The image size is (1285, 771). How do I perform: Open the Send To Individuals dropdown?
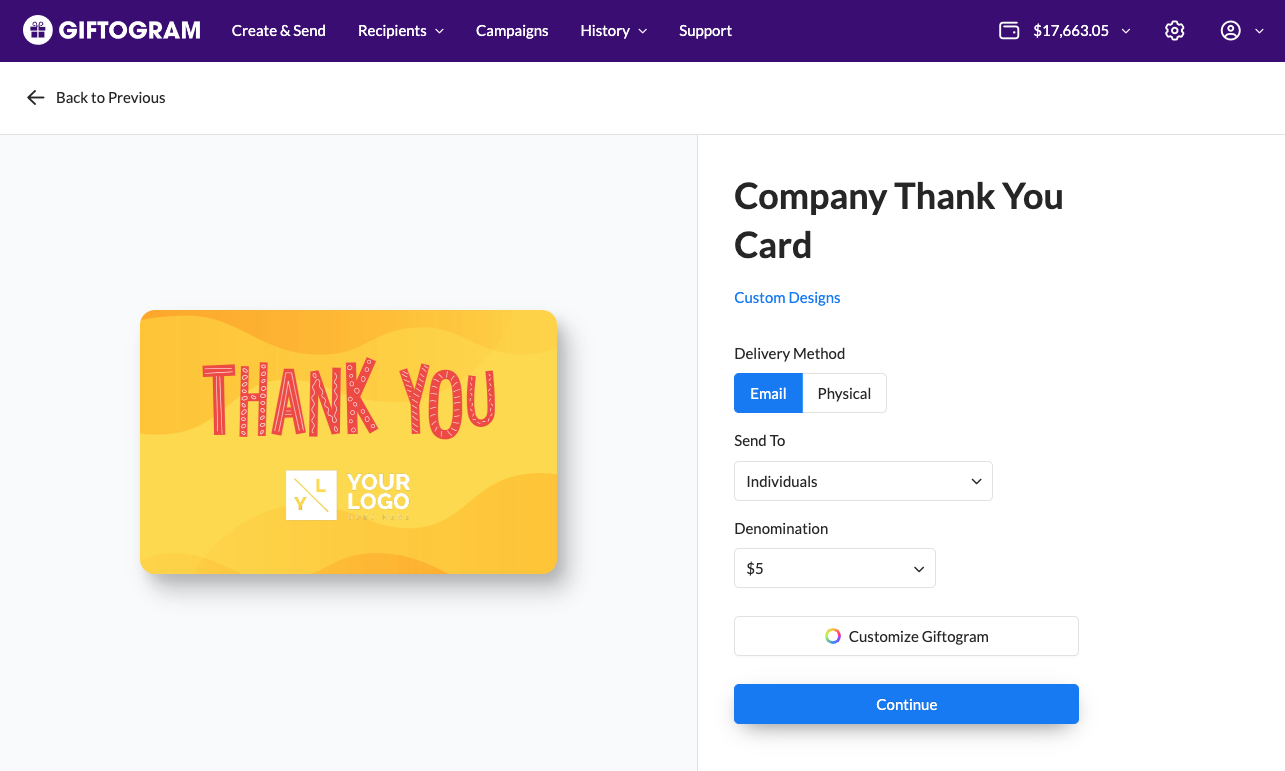[x=863, y=481]
